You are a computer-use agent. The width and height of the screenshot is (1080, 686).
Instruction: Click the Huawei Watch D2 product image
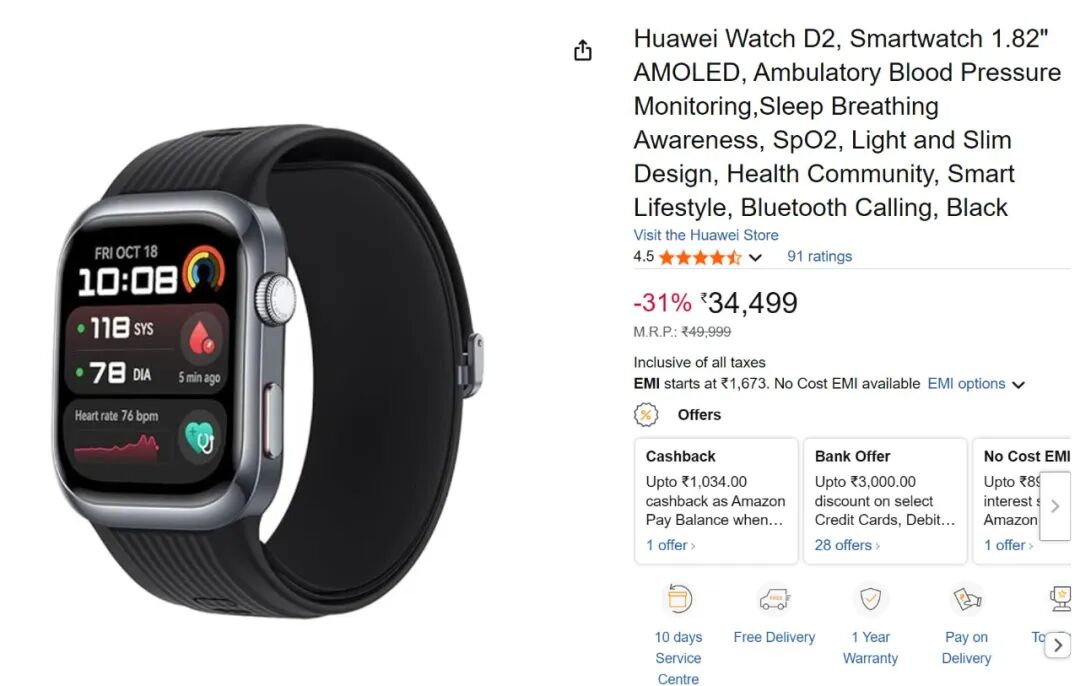[x=269, y=371]
